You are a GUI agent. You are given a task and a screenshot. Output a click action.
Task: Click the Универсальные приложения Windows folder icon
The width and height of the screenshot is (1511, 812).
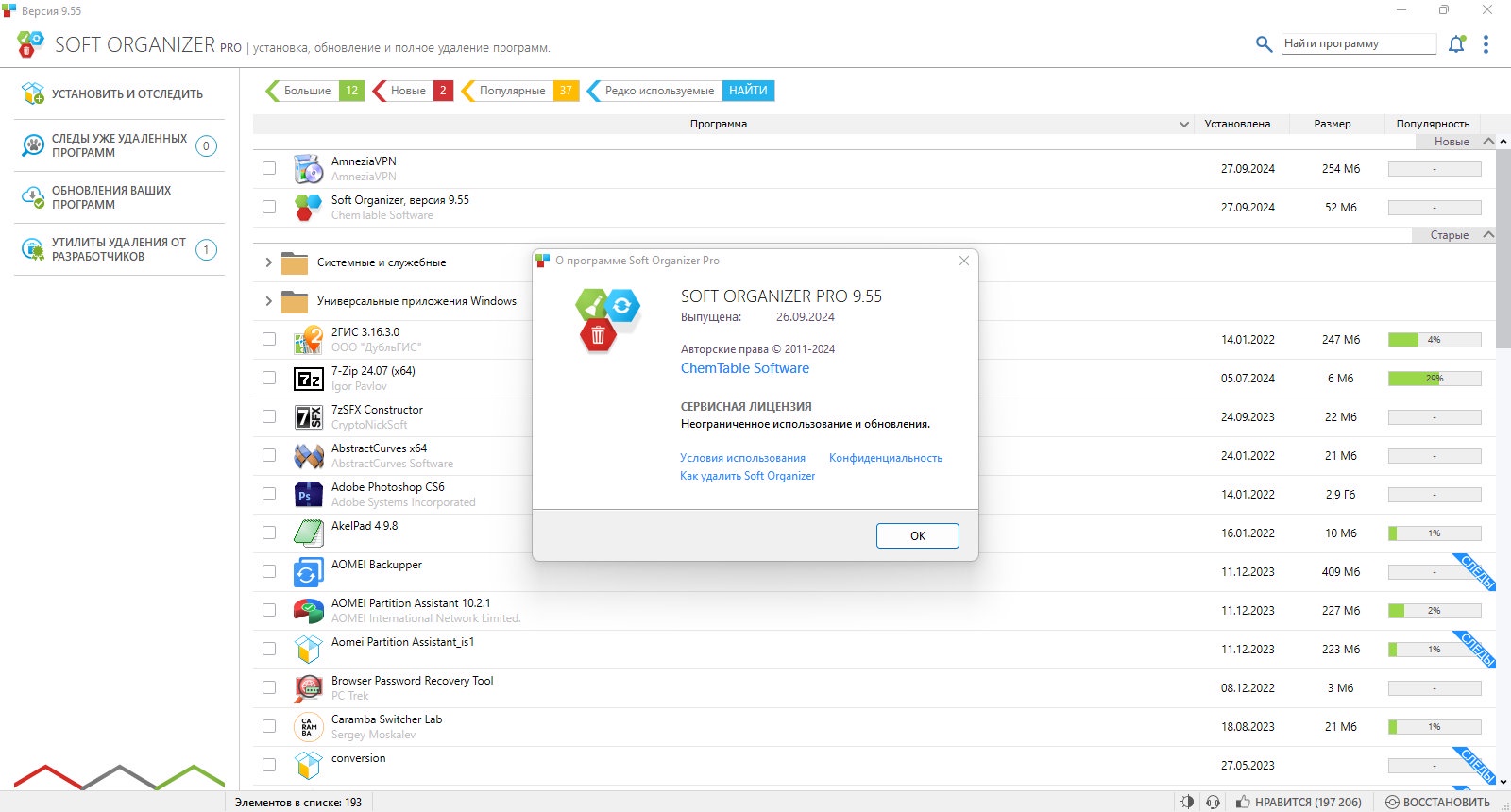(x=295, y=301)
